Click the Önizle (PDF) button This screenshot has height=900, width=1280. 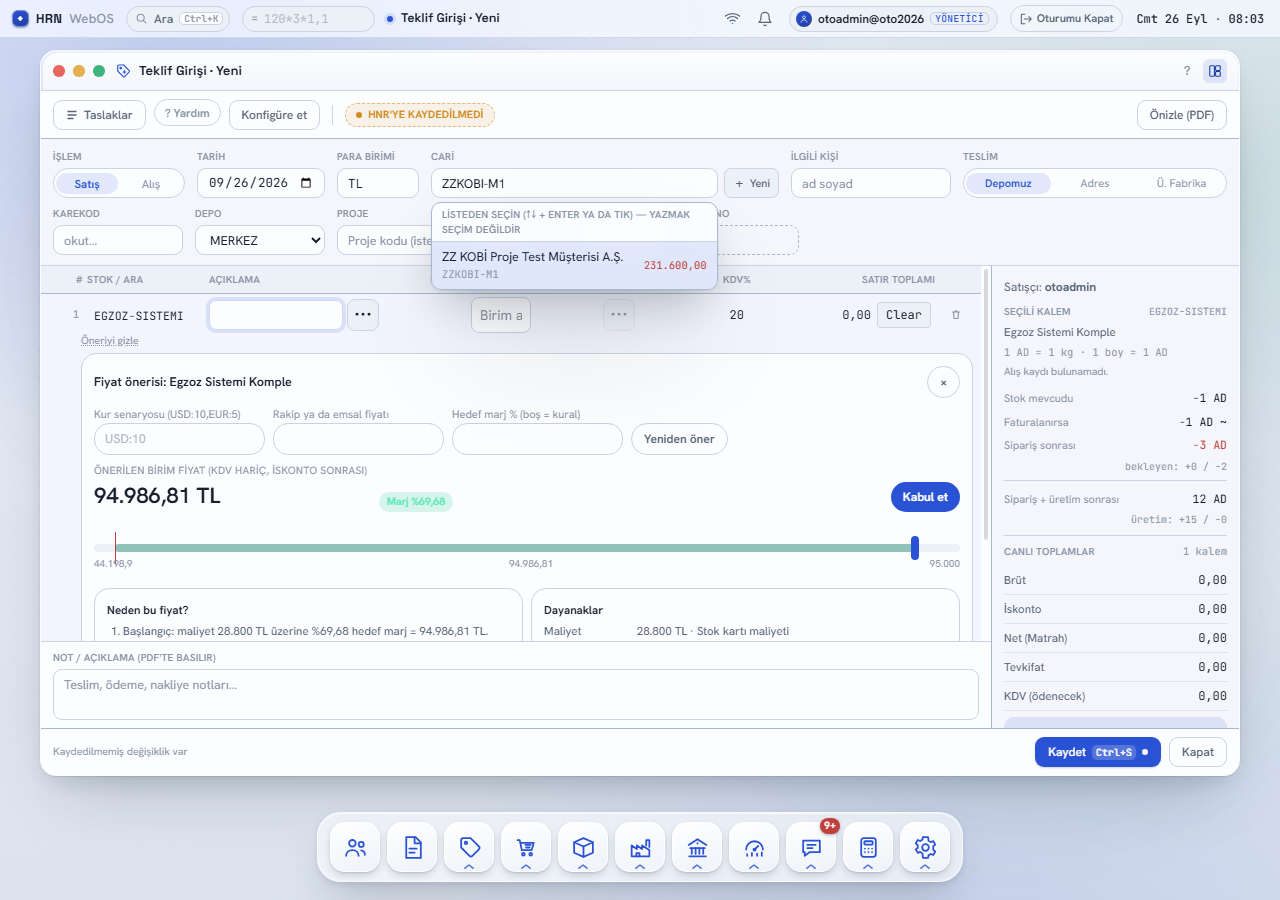point(1182,115)
